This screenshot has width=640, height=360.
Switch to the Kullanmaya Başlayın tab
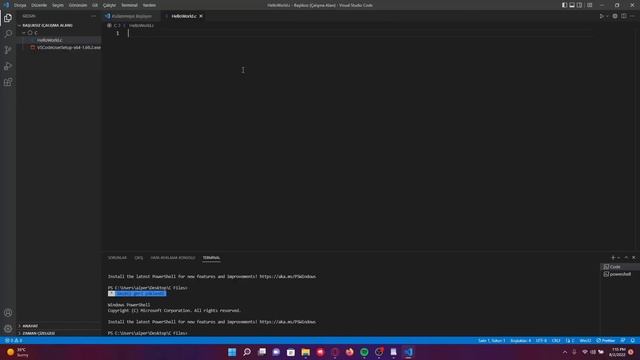tap(131, 16)
